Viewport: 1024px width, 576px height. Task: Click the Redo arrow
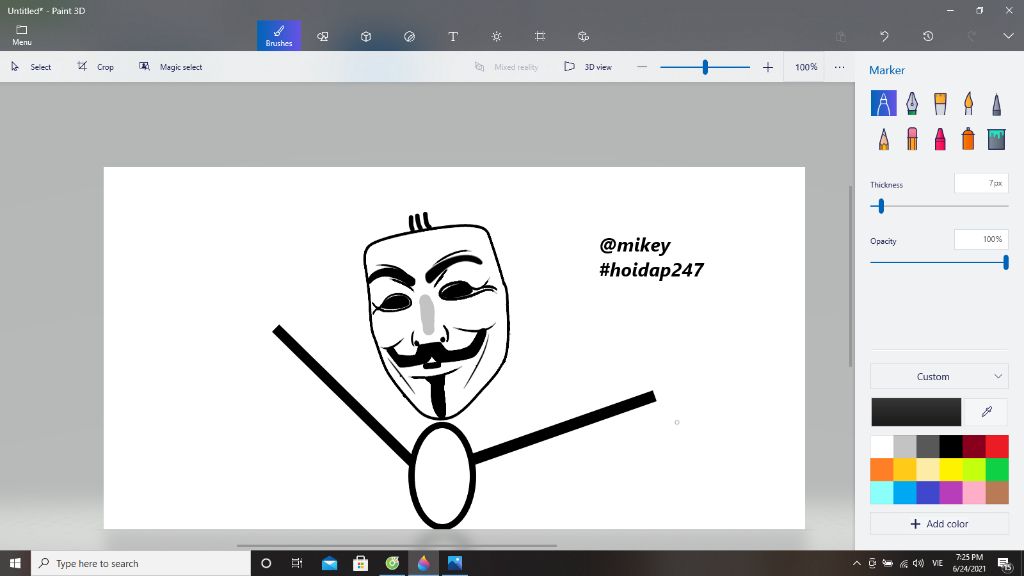(972, 37)
